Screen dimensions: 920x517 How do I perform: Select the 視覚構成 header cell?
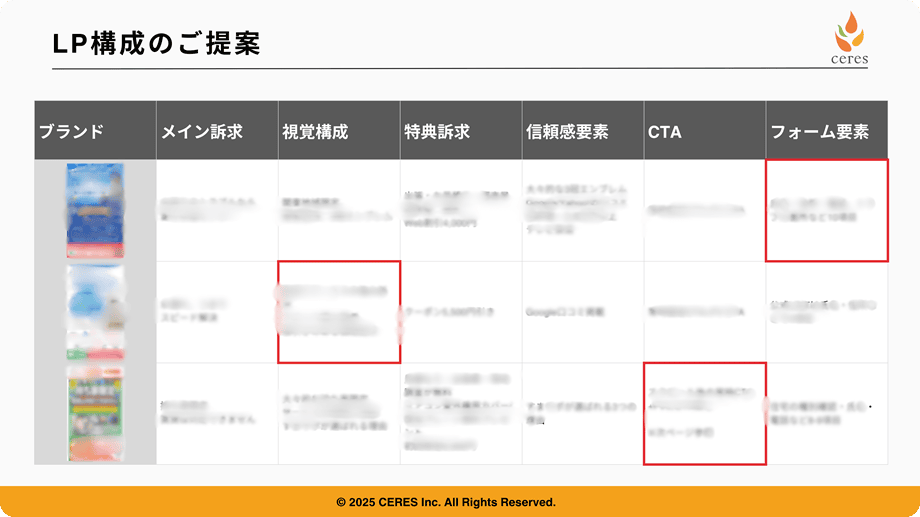[316, 131]
